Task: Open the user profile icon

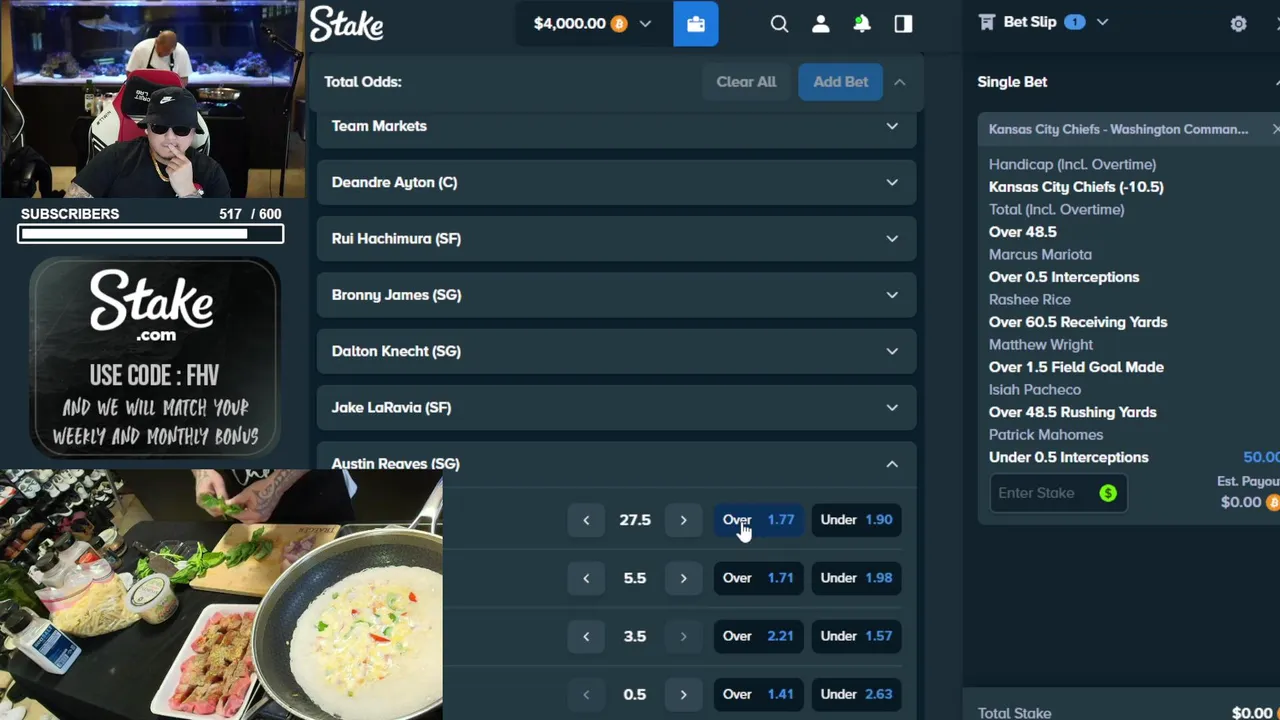Action: [x=820, y=24]
